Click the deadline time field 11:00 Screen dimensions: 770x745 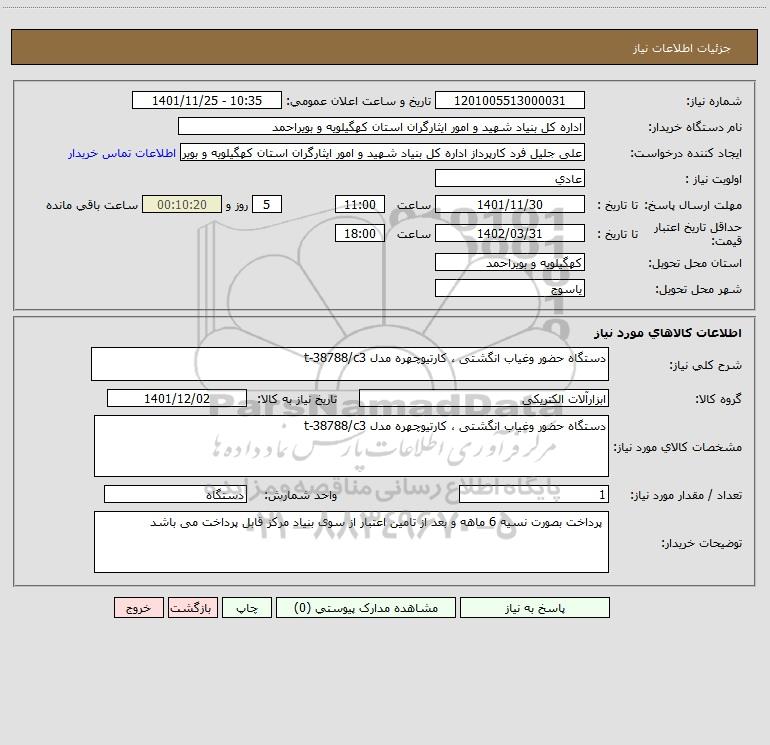pos(359,204)
